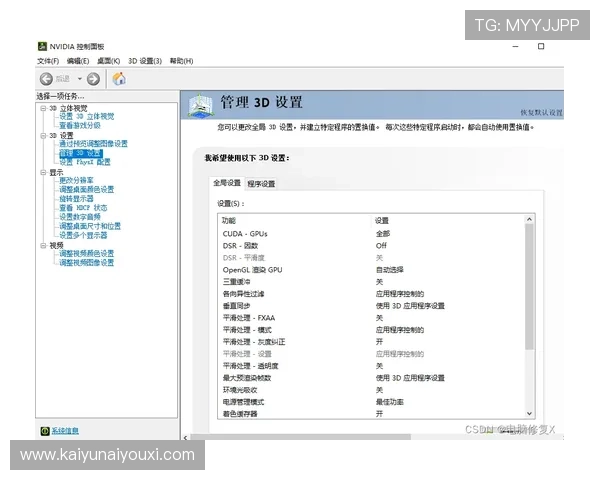Open 查看 HDCP 状态 task
Image resolution: width=600 pixels, height=480 pixels.
(x=83, y=208)
